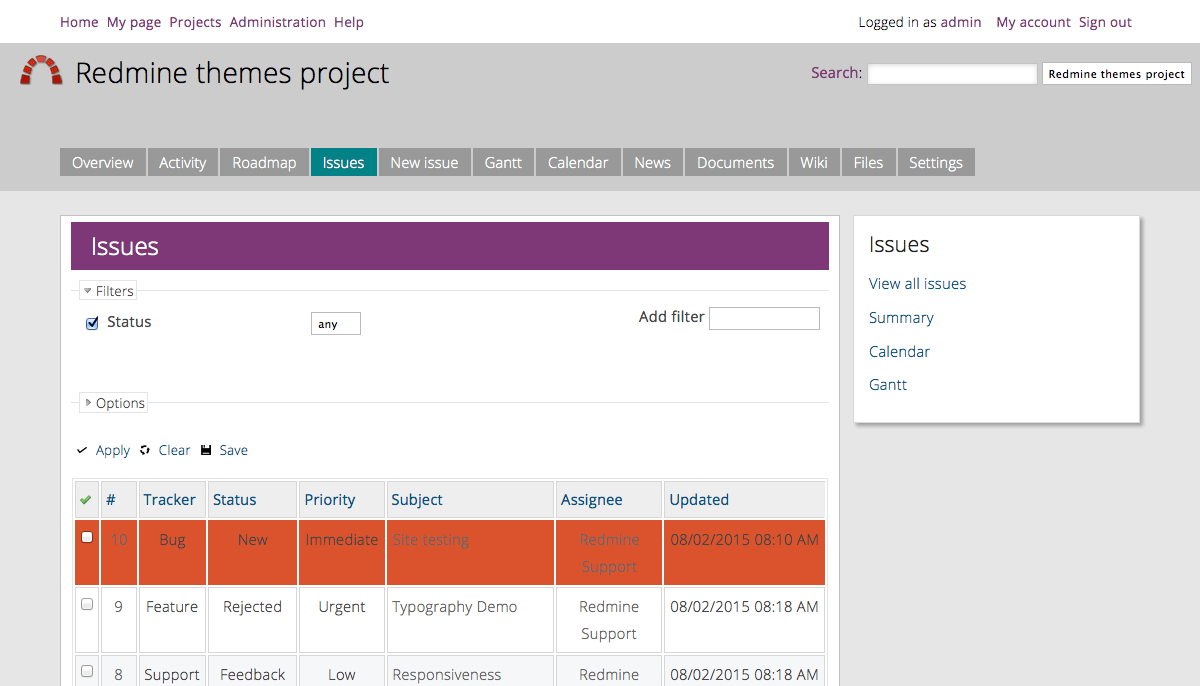Image resolution: width=1200 pixels, height=686 pixels.
Task: Open My page in top menu
Action: pos(134,22)
